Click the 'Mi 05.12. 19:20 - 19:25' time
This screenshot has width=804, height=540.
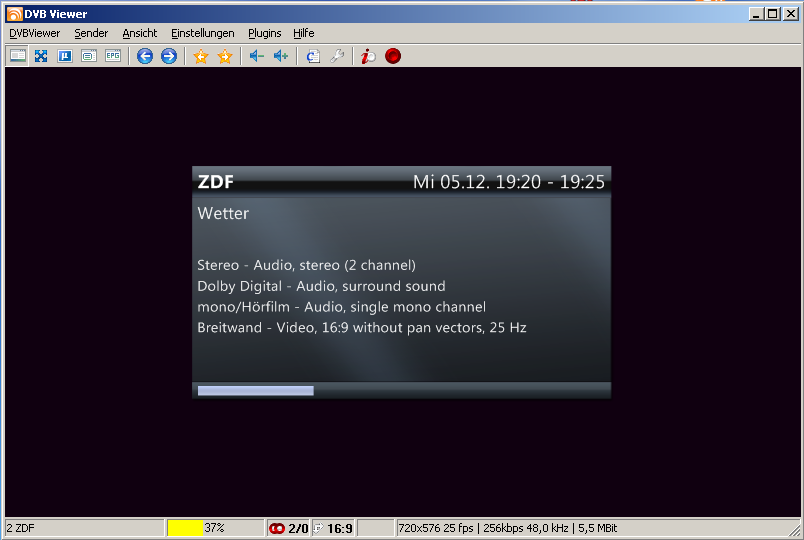509,182
